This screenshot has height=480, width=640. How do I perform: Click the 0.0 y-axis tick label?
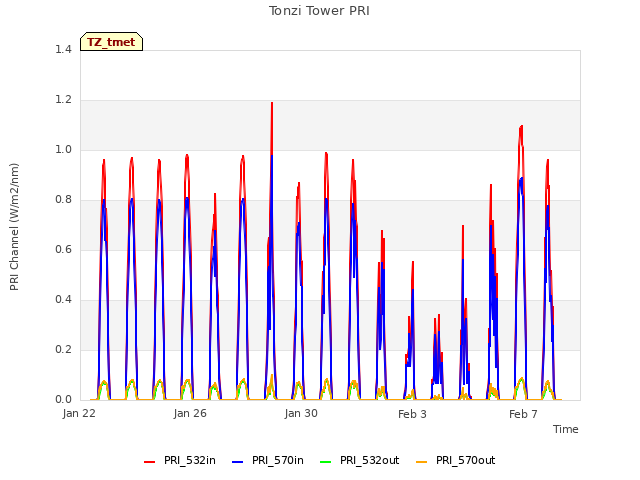(63, 400)
